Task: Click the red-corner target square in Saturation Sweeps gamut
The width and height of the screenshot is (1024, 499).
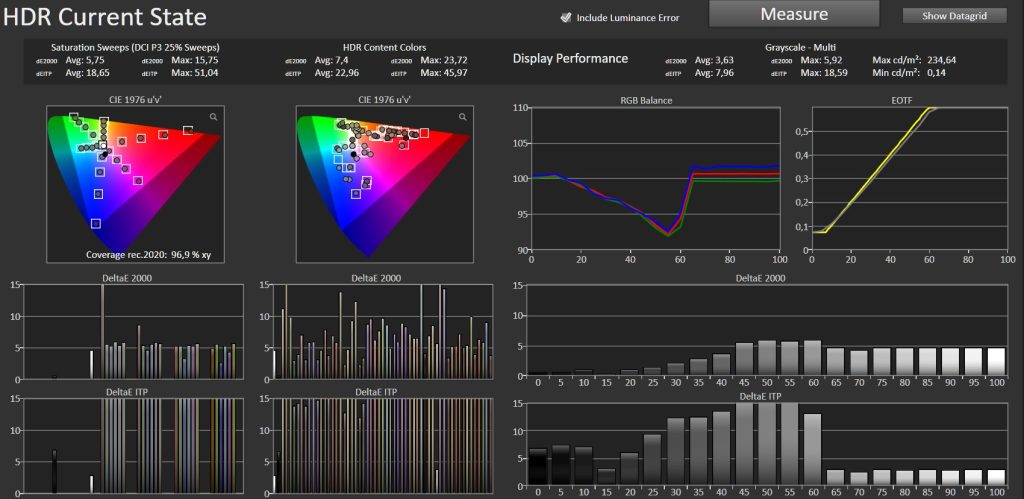Action: pyautogui.click(x=188, y=131)
